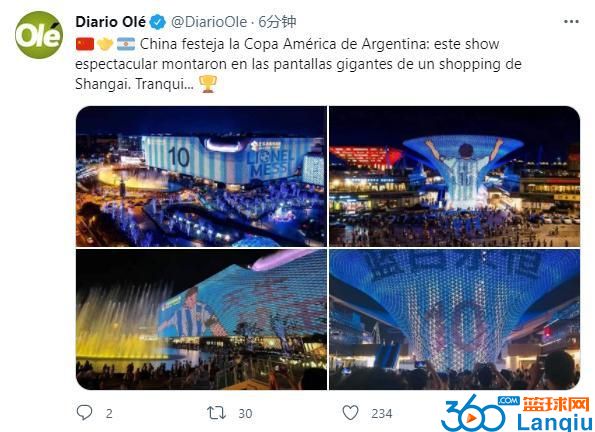Click the reply speech bubble icon
595x432 pixels.
(x=84, y=412)
